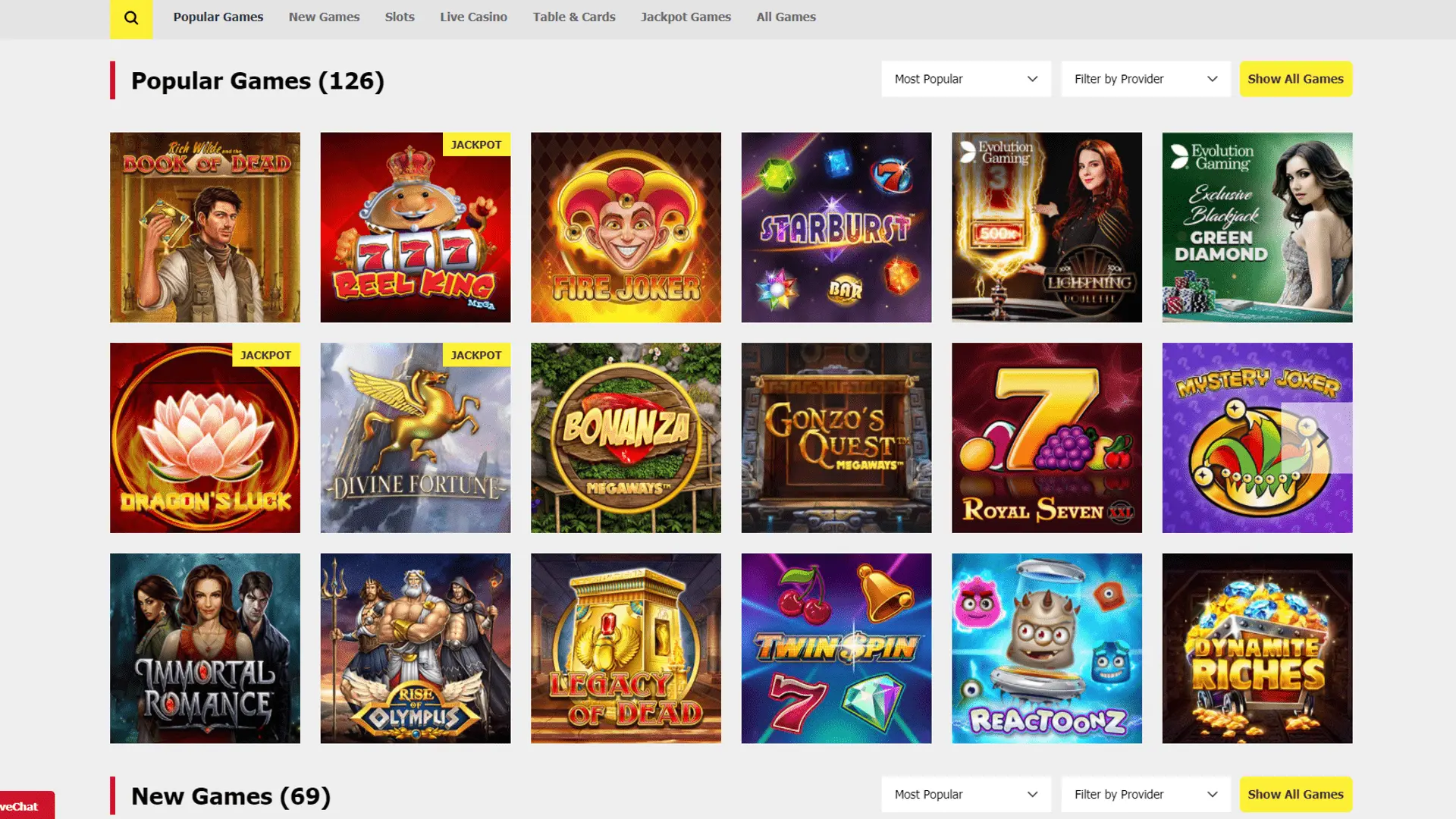The width and height of the screenshot is (1456, 819).
Task: Open the Reactoonz game thumbnail
Action: coord(1046,648)
